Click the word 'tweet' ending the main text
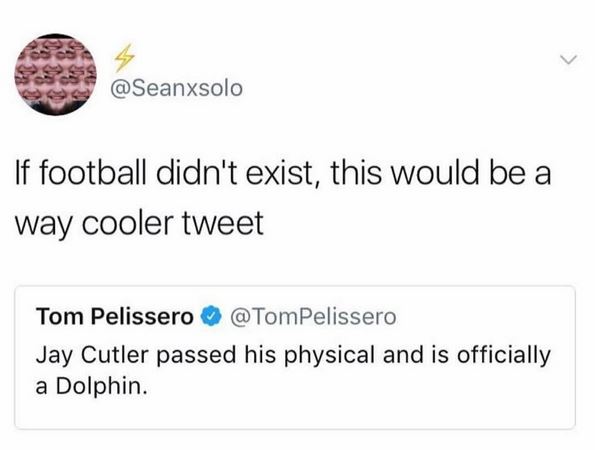The image size is (601, 450). click(229, 220)
